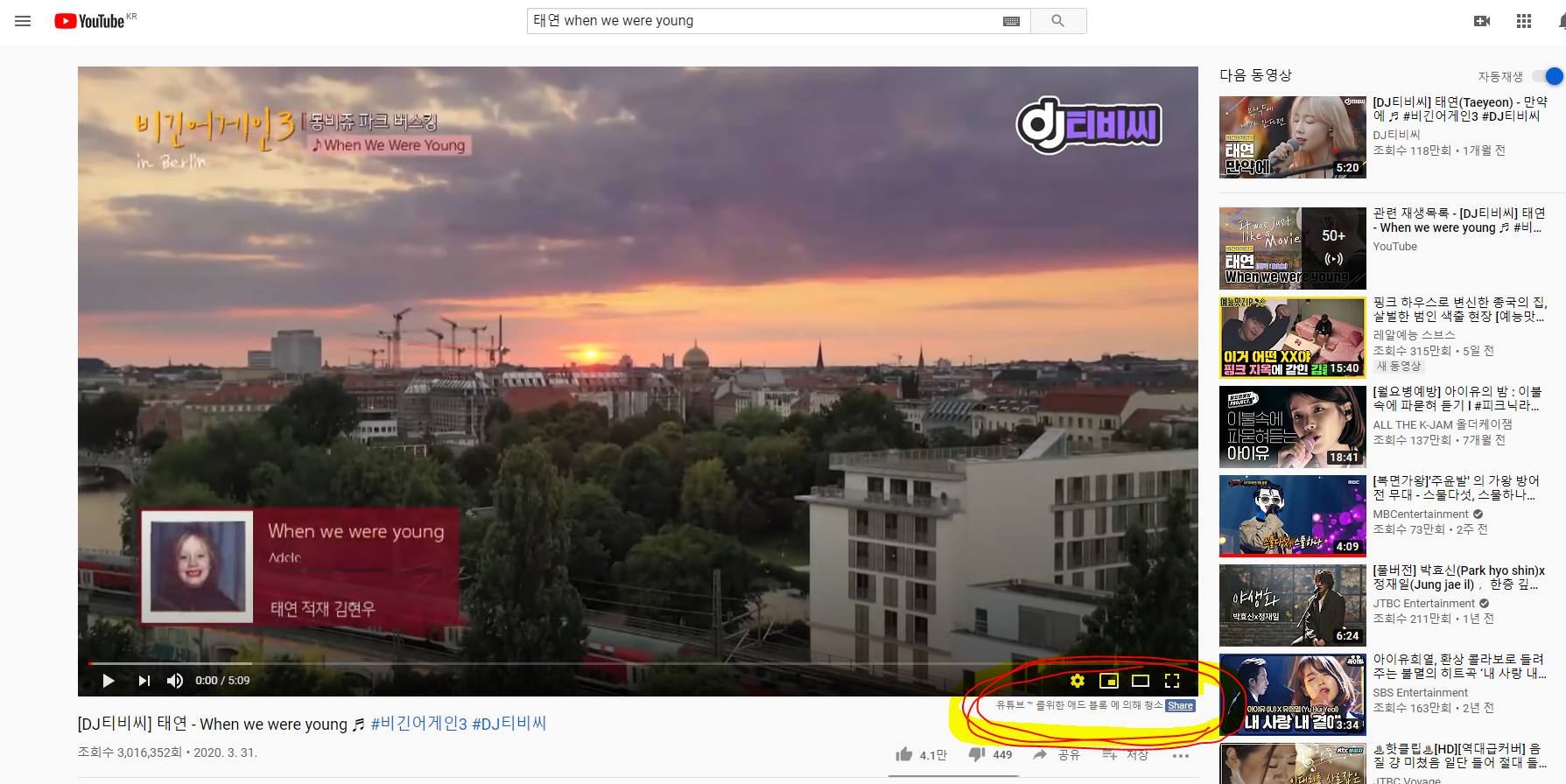
Task: Open the 아이유희열, 환상 콜라보 title
Action: click(x=1459, y=667)
